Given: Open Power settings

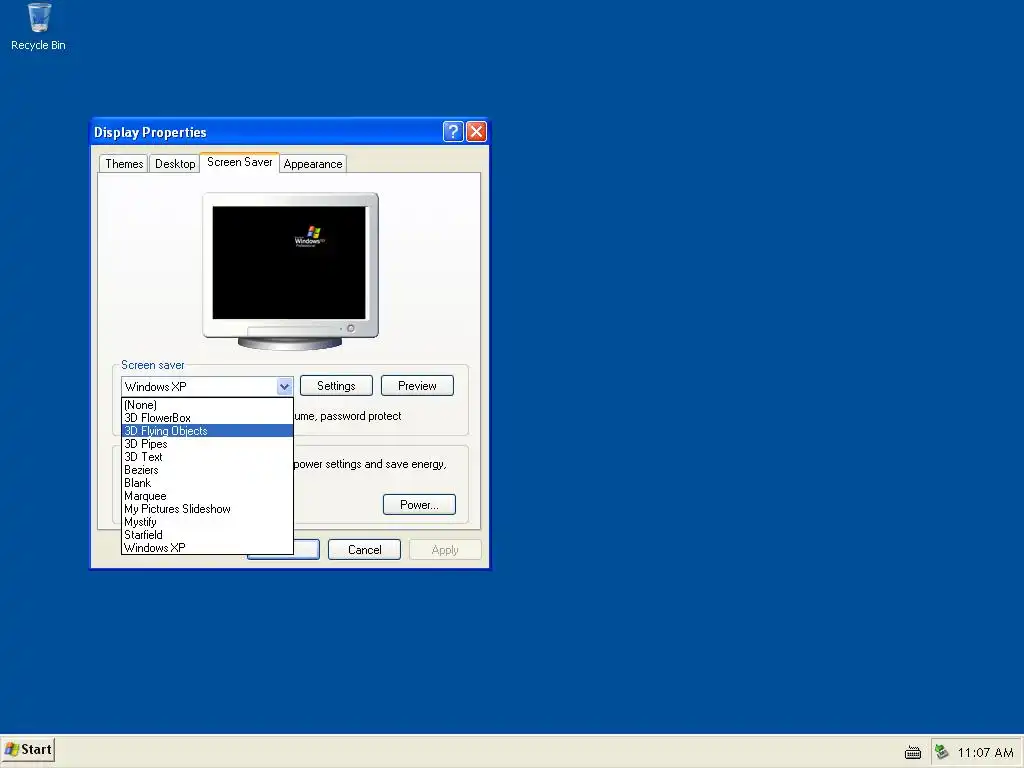Looking at the screenshot, I should click(x=419, y=505).
